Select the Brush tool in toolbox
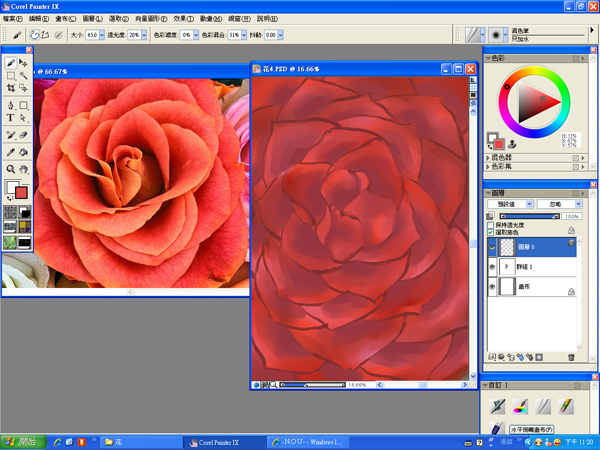Screen dimensions: 600x450 tap(11, 63)
